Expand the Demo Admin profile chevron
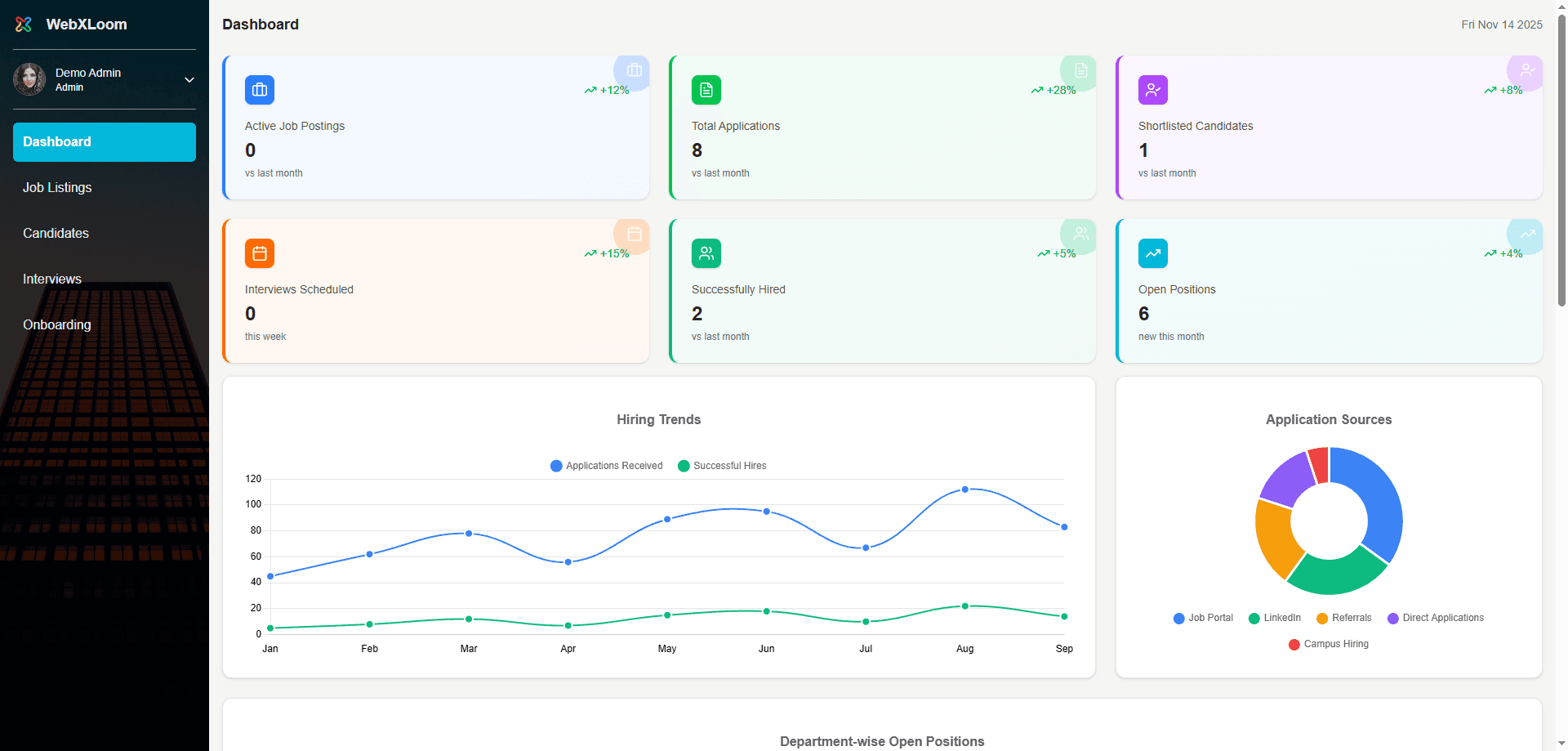The image size is (1568, 751). point(189,79)
